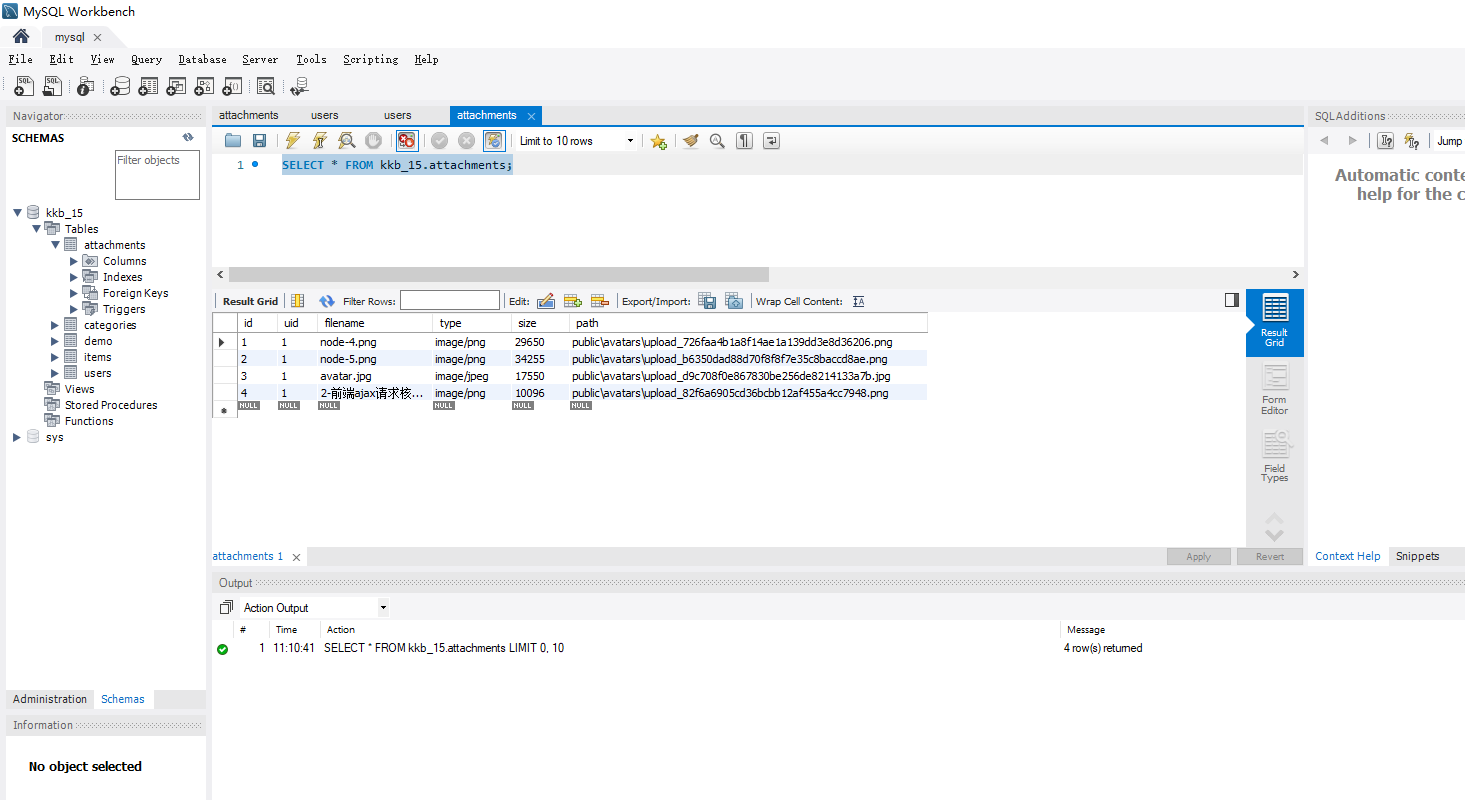
Task: Open the Limit to 10 rows dropdown
Action: pos(630,141)
